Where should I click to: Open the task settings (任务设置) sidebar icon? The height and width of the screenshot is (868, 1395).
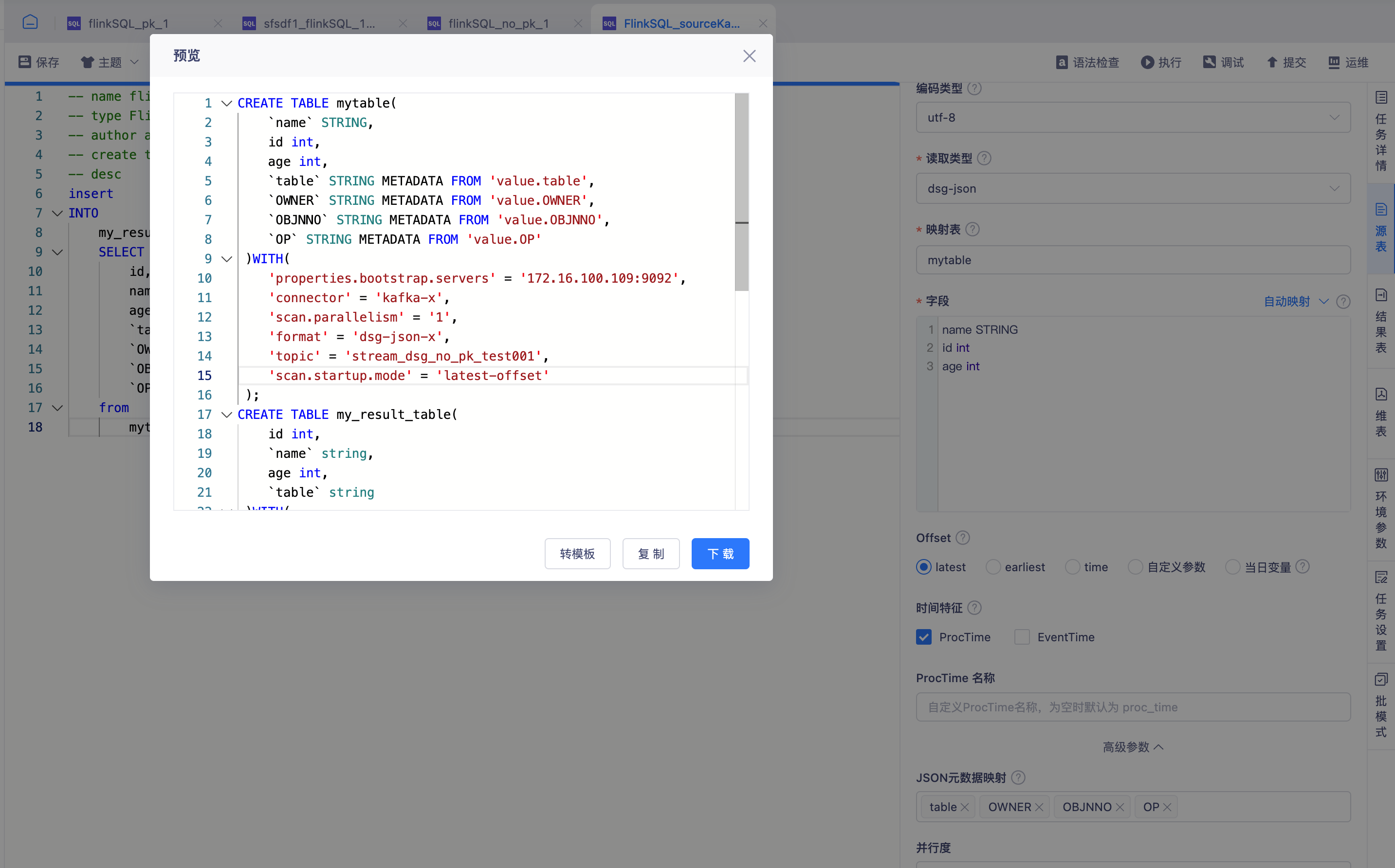coord(1381,577)
